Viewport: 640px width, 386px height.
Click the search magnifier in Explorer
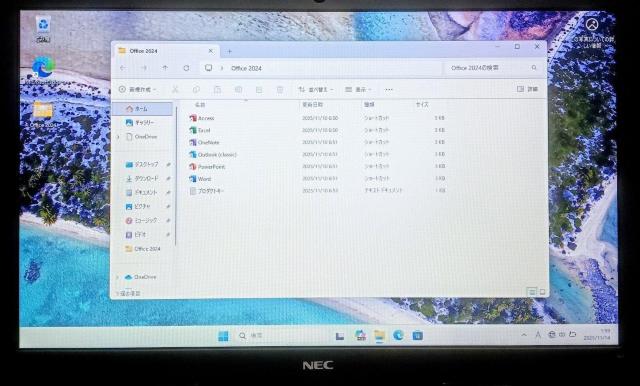pos(534,68)
